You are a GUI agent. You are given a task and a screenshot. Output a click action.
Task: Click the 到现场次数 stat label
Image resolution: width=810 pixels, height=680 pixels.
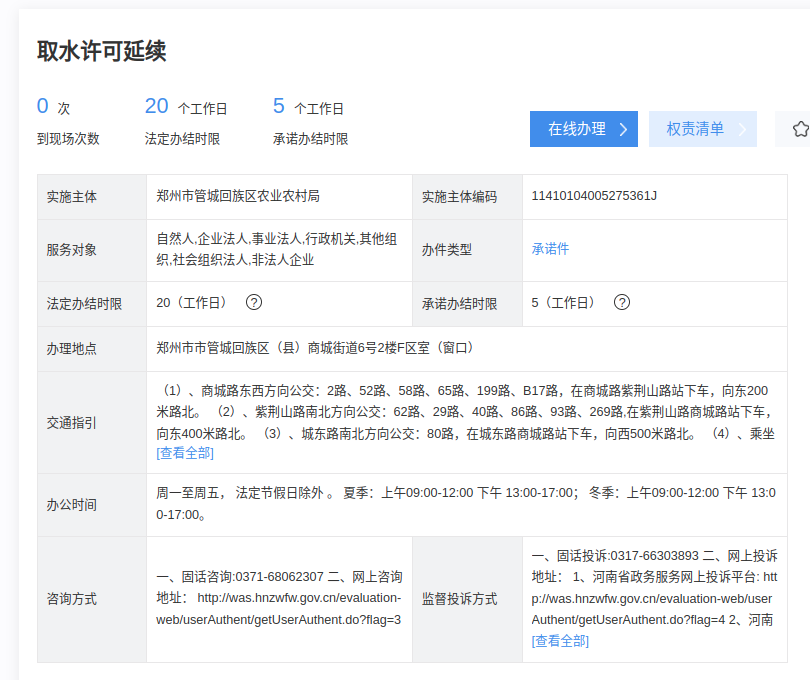point(68,139)
